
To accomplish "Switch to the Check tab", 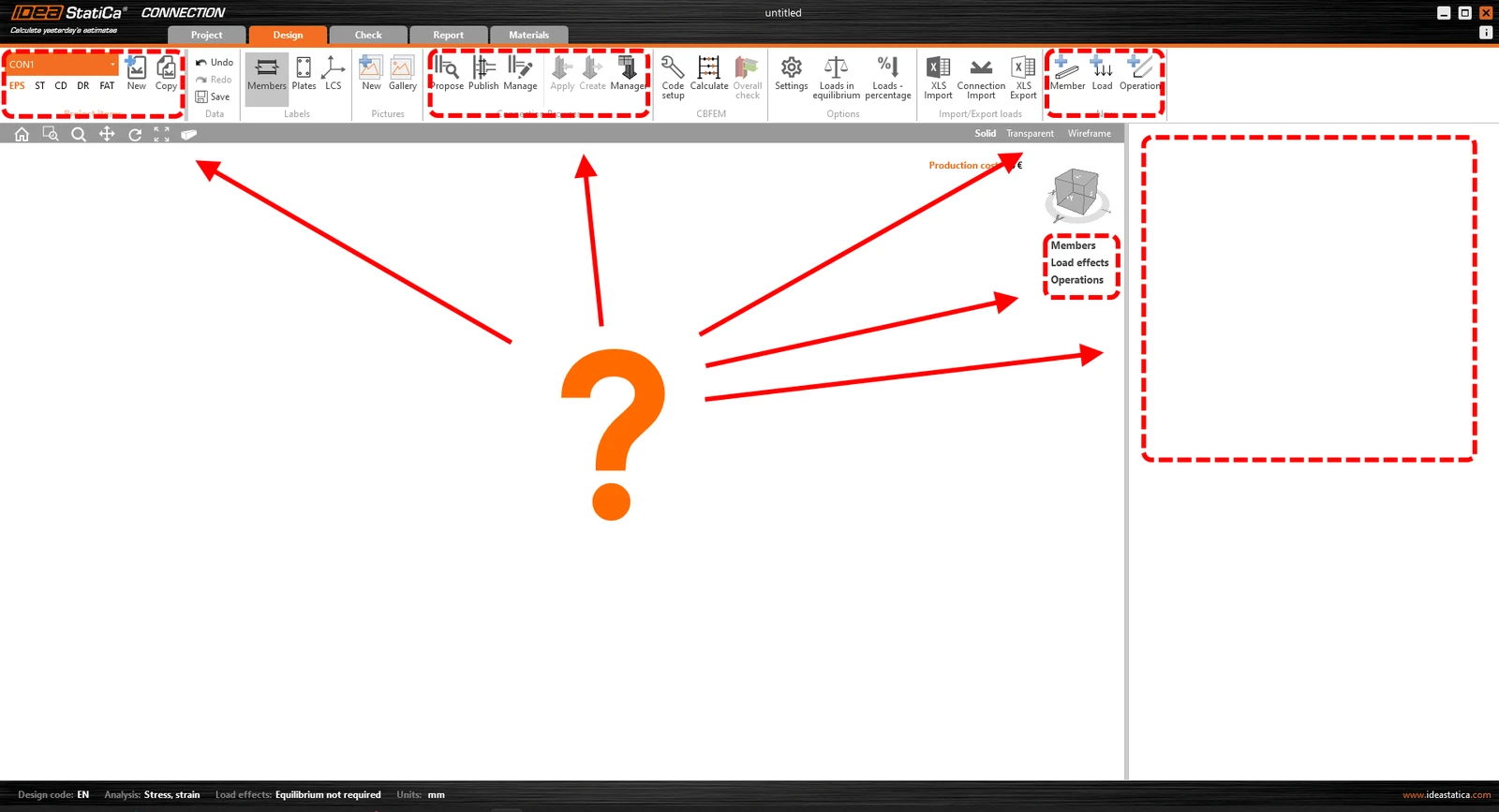I will coord(368,35).
